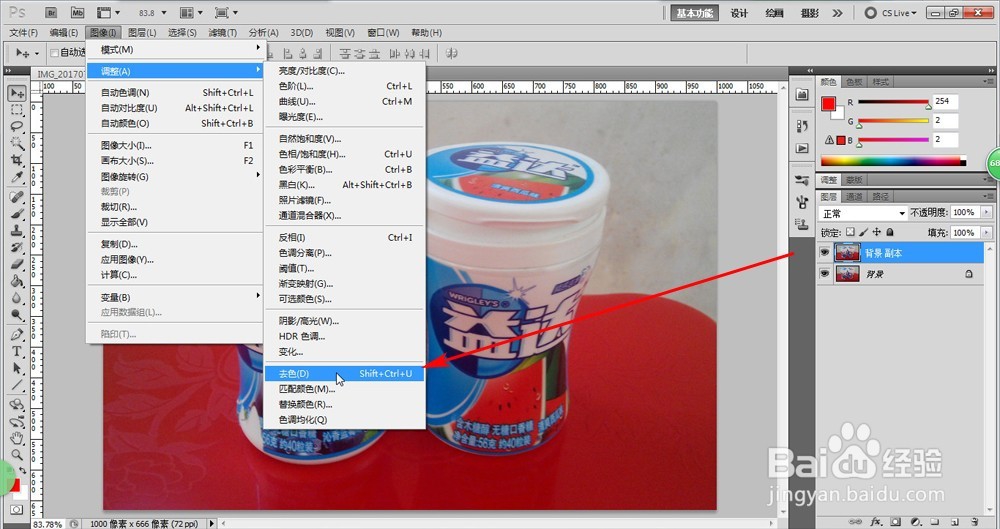This screenshot has width=1000, height=529.
Task: Select 基本功能 workspace button
Action: pos(695,13)
